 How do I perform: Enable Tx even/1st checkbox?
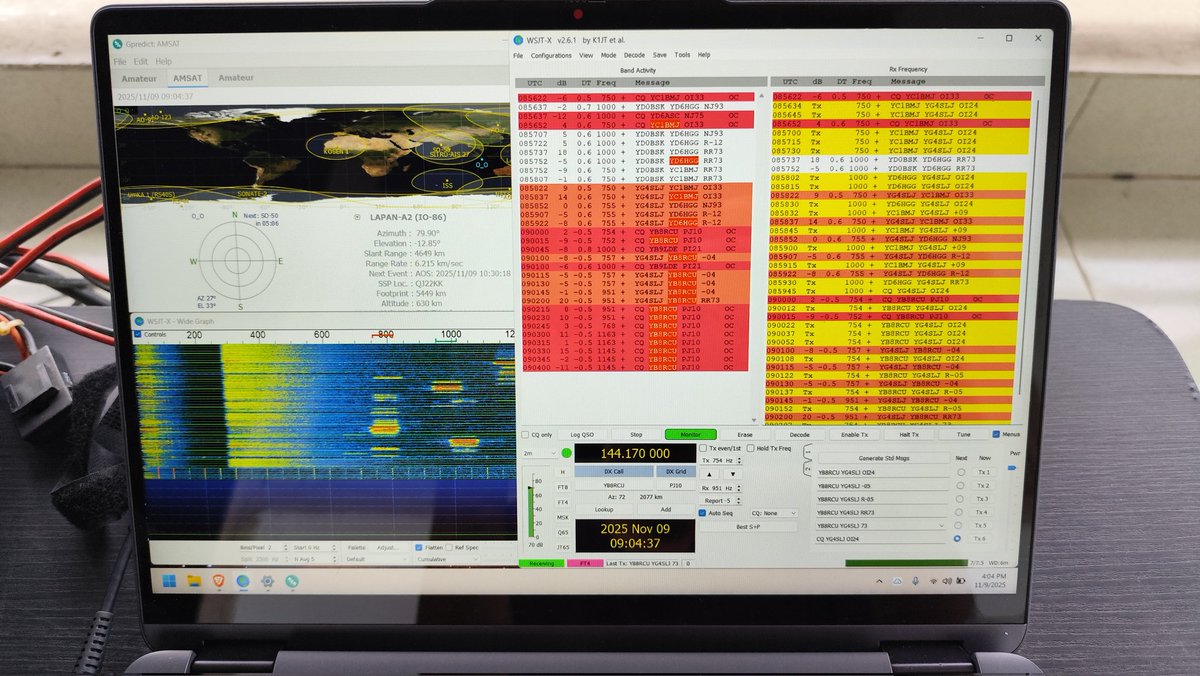tap(702, 448)
